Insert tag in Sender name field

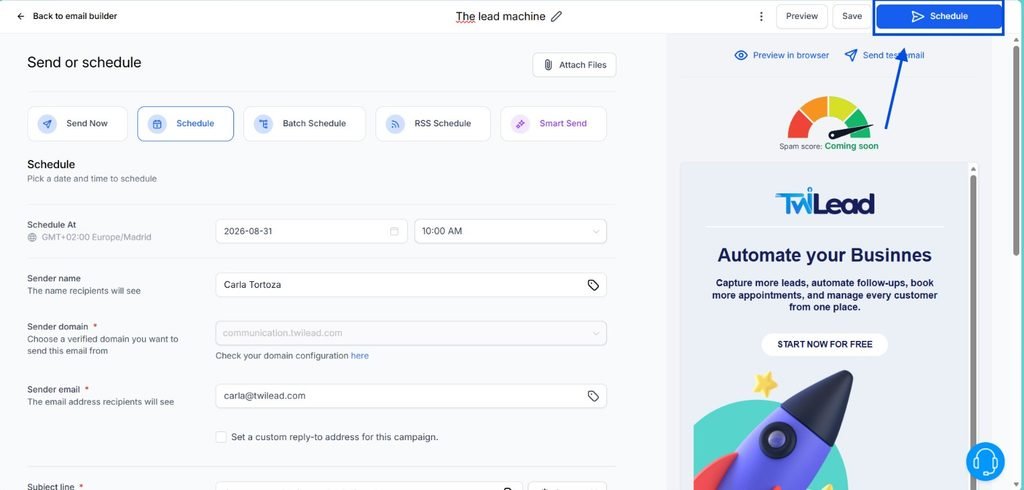(x=593, y=285)
